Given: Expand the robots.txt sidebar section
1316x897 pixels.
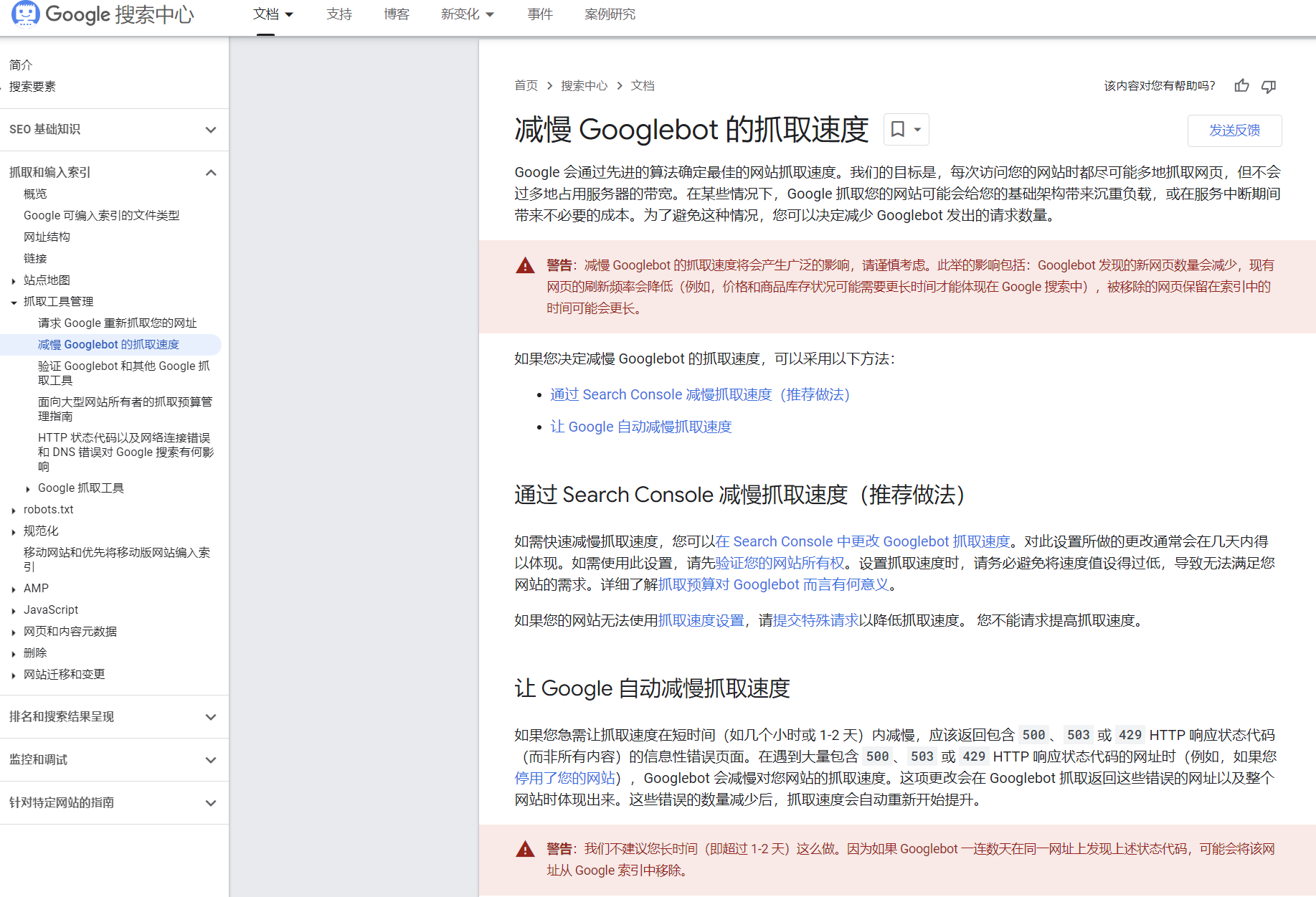Looking at the screenshot, I should pos(14,510).
